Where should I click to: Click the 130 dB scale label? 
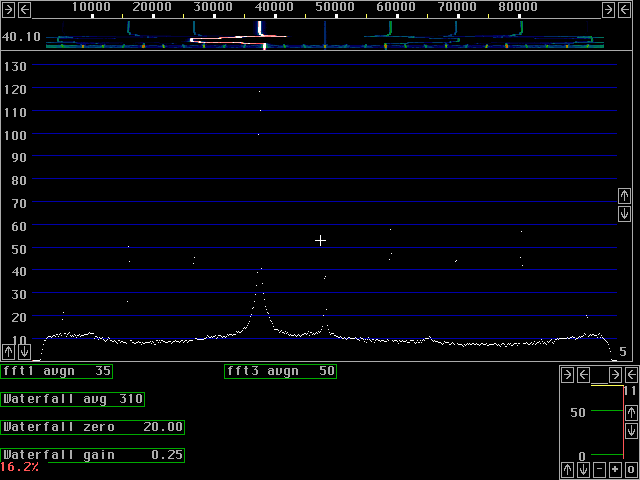tap(15, 67)
